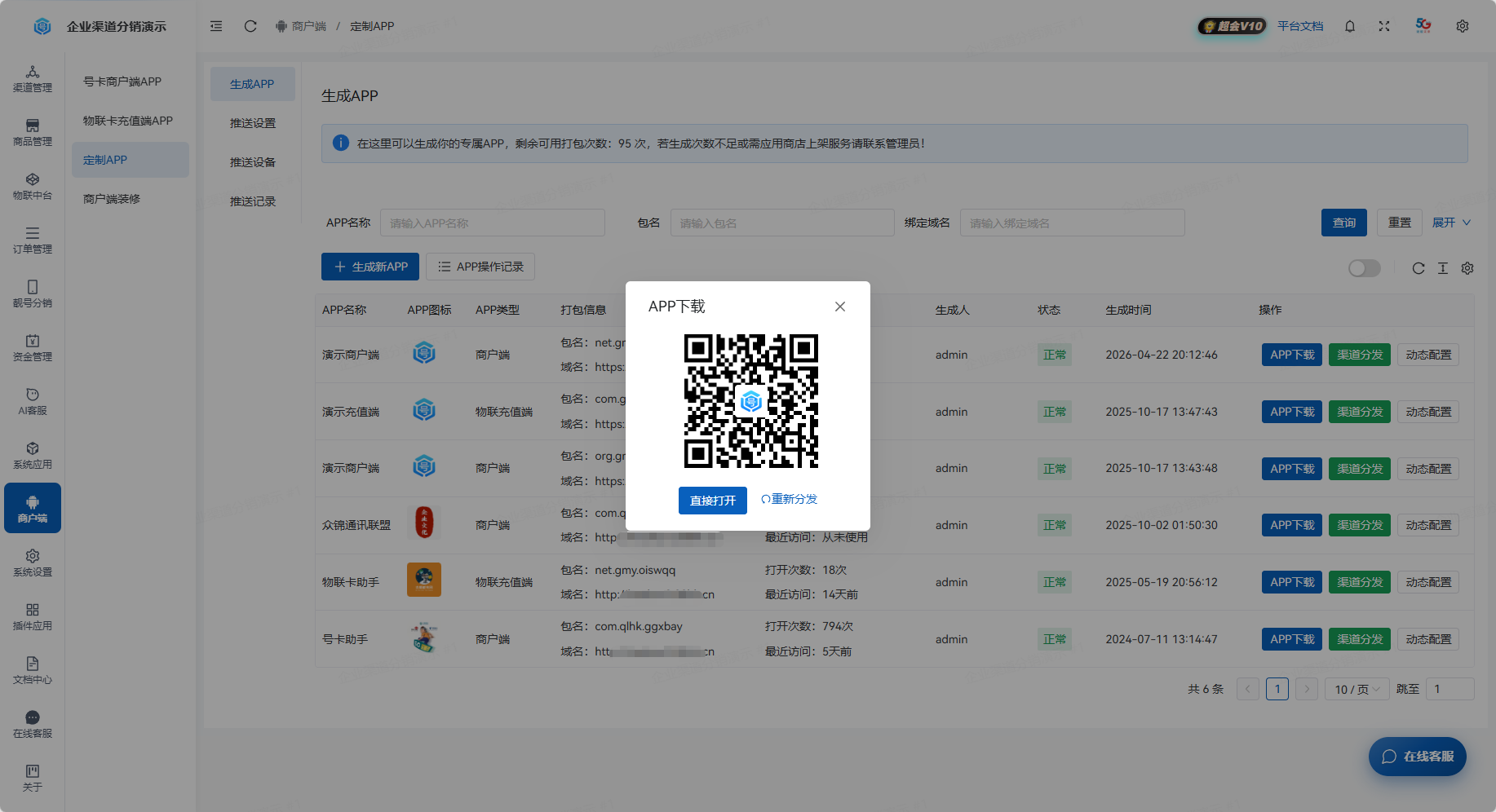
Task: Switch to the 推送记录 tab
Action: [x=253, y=201]
